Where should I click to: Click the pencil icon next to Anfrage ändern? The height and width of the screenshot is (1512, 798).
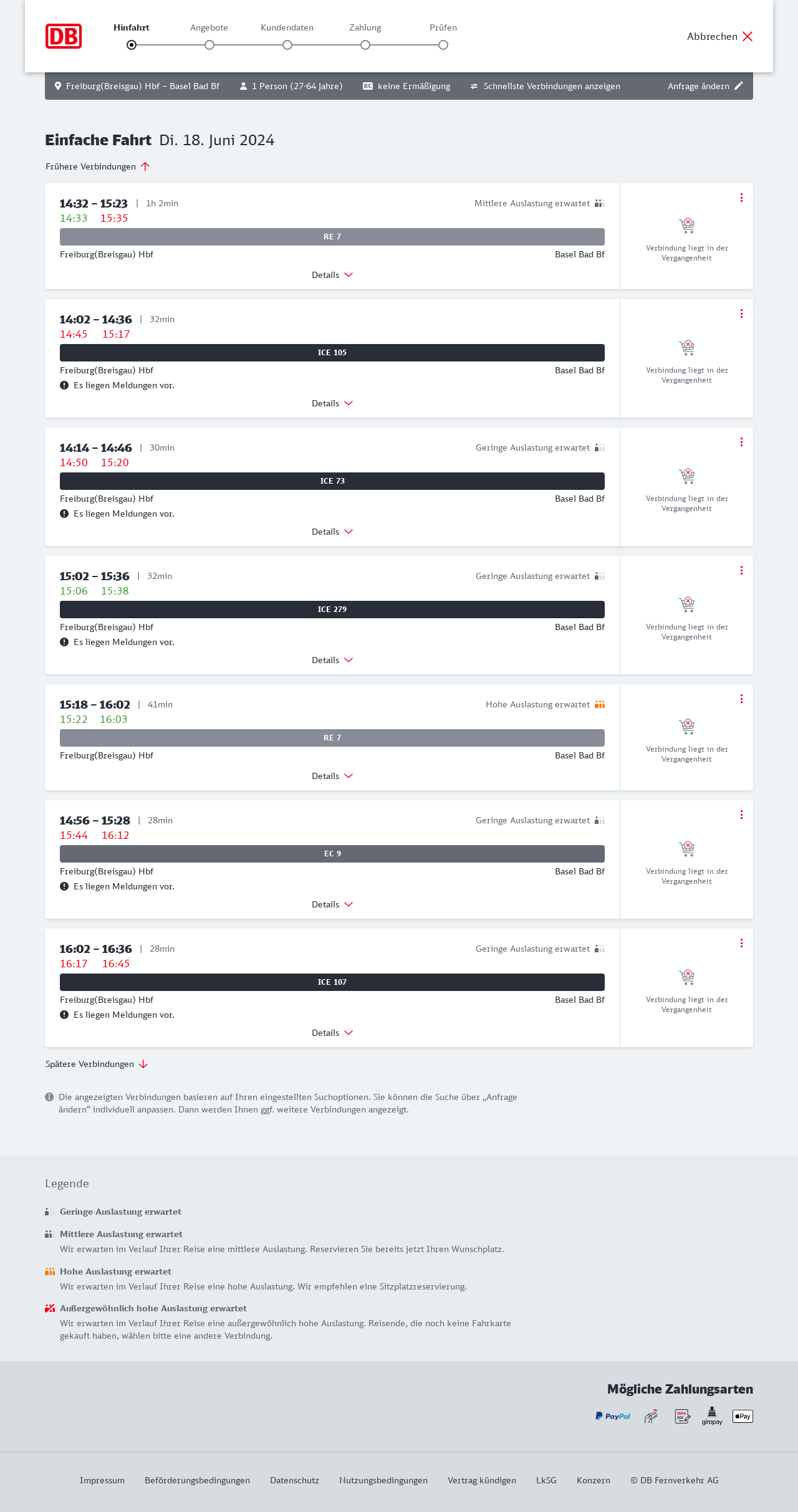click(x=739, y=86)
